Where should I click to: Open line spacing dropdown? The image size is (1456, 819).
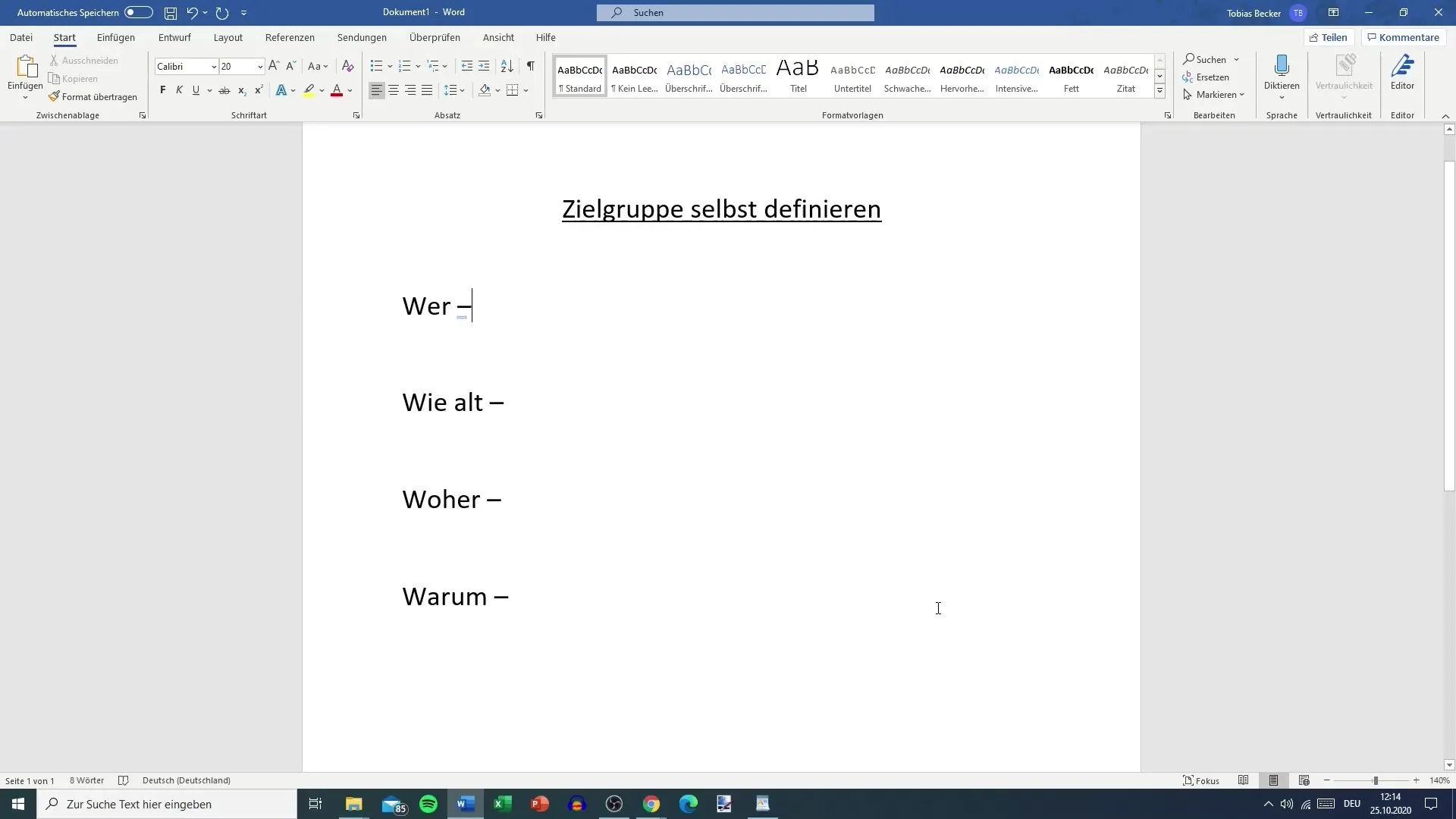463,90
